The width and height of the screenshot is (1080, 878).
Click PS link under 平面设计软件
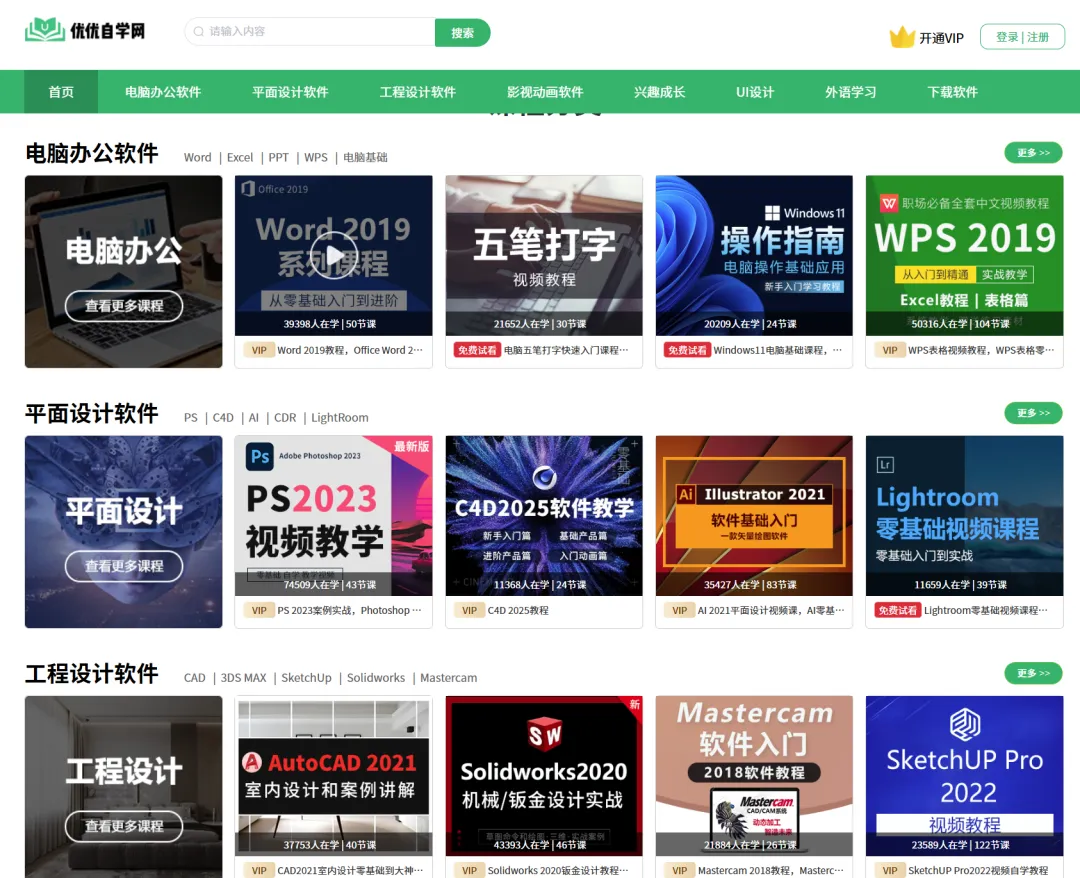pyautogui.click(x=191, y=417)
